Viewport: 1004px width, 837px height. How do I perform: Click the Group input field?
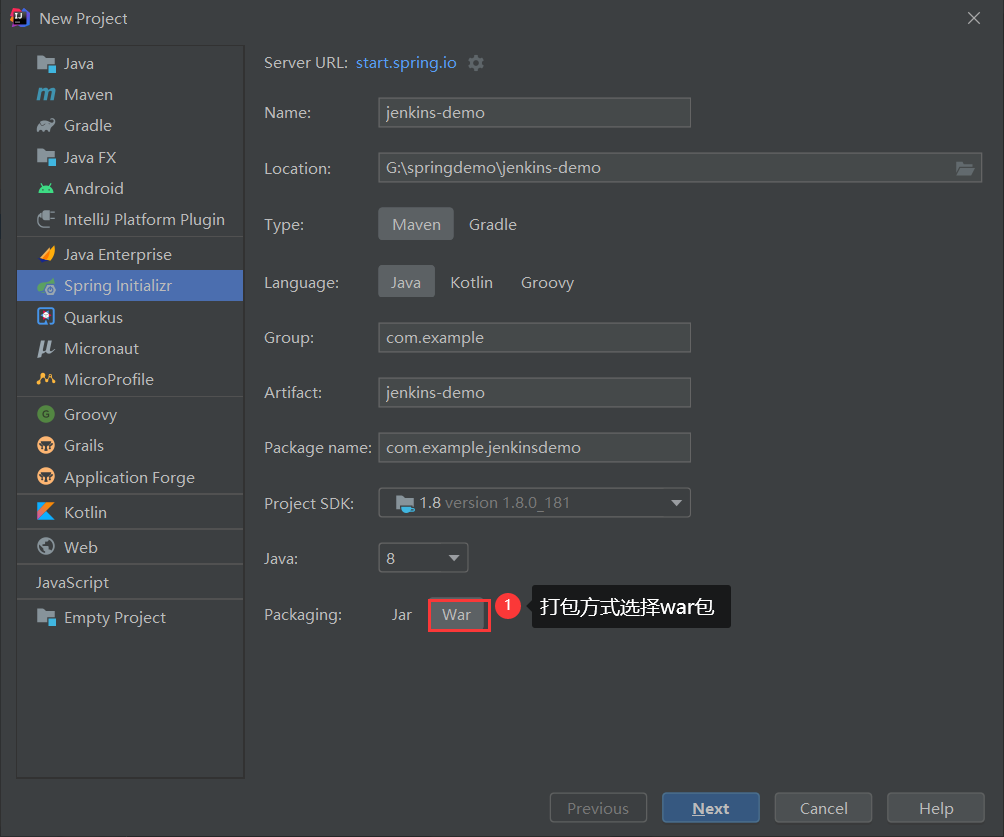click(534, 338)
